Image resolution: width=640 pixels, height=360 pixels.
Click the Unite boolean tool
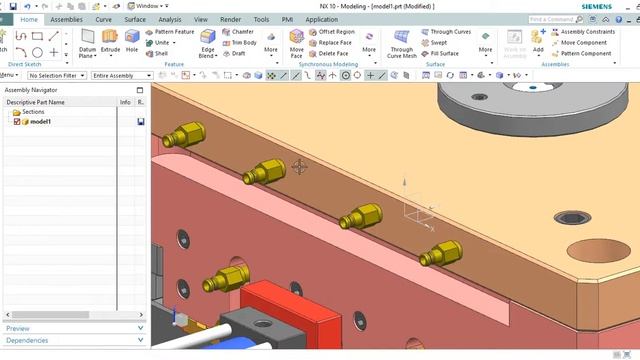tap(158, 42)
